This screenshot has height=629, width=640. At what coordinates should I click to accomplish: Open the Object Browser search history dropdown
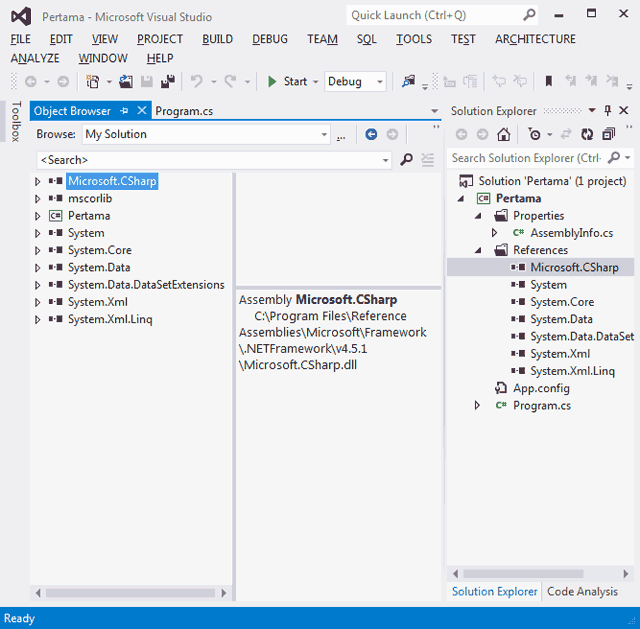(385, 160)
